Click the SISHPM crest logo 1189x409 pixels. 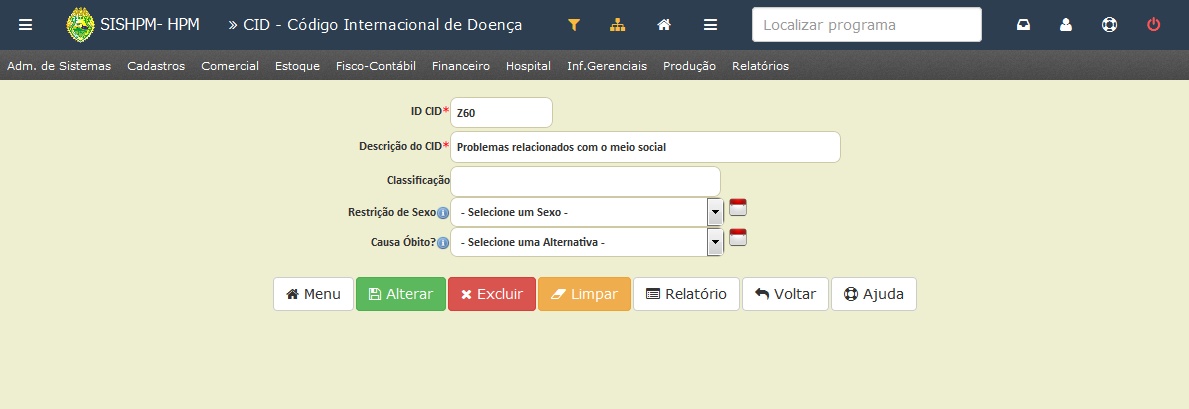click(80, 25)
